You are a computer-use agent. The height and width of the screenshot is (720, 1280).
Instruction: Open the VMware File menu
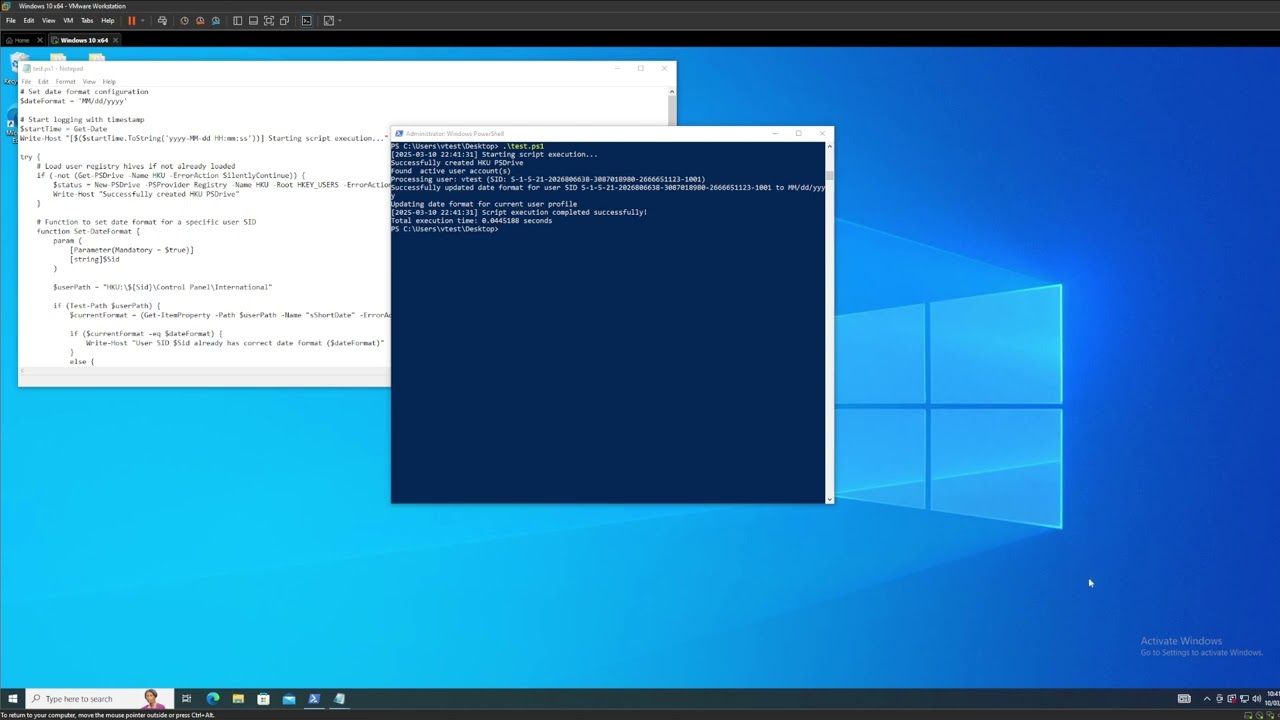tap(11, 20)
